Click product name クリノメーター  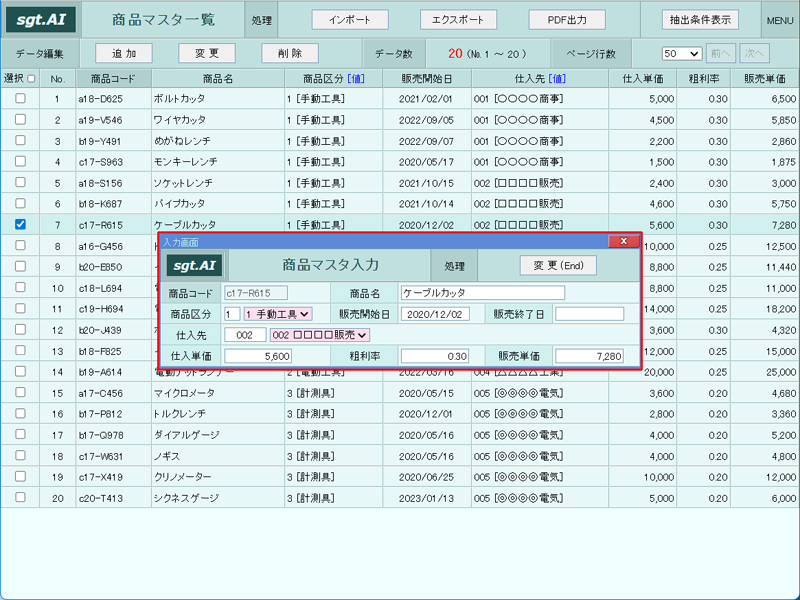click(x=183, y=477)
